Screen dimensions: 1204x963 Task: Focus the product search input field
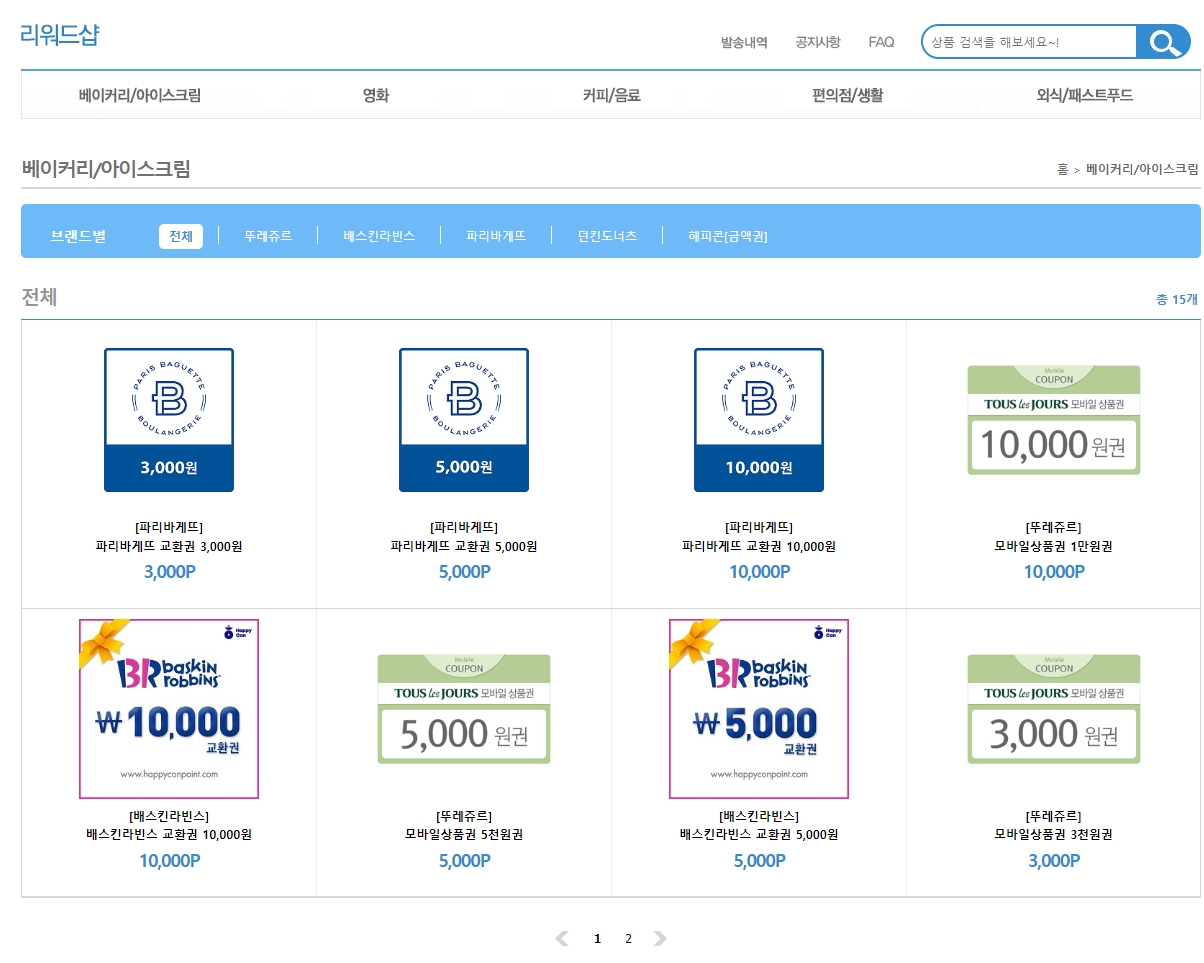click(1030, 42)
